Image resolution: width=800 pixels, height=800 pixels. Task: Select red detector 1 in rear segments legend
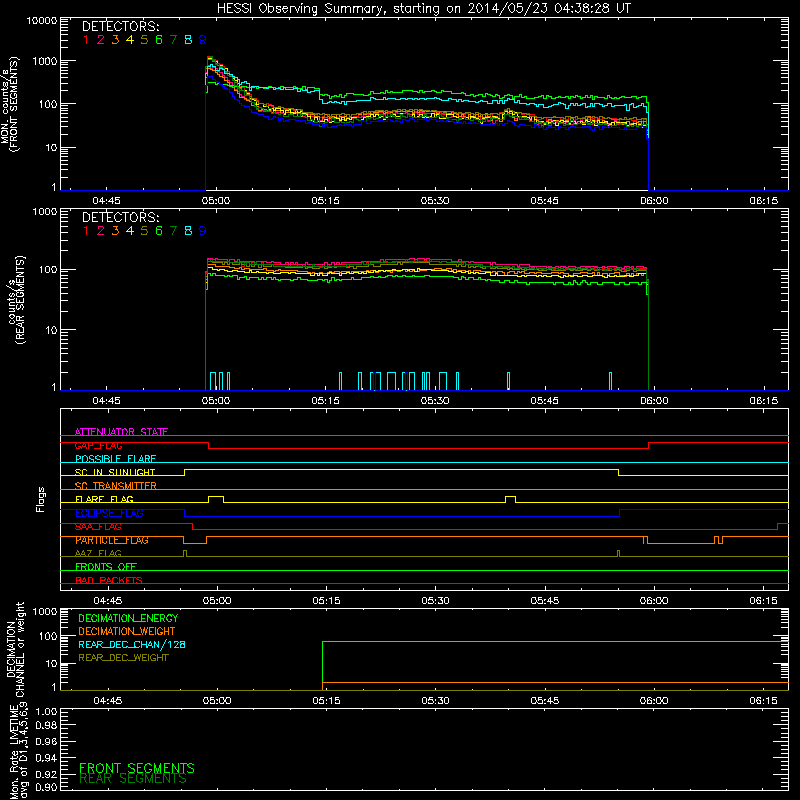click(x=86, y=231)
